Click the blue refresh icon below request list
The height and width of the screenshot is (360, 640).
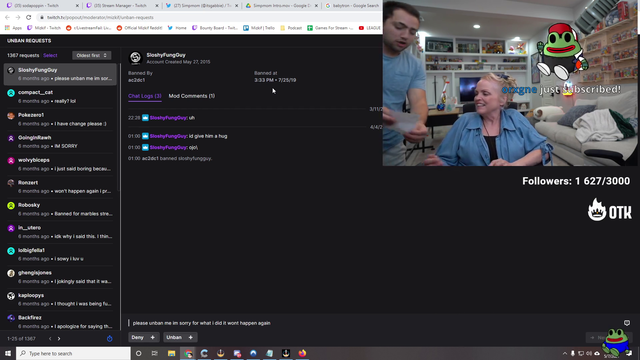[109, 338]
